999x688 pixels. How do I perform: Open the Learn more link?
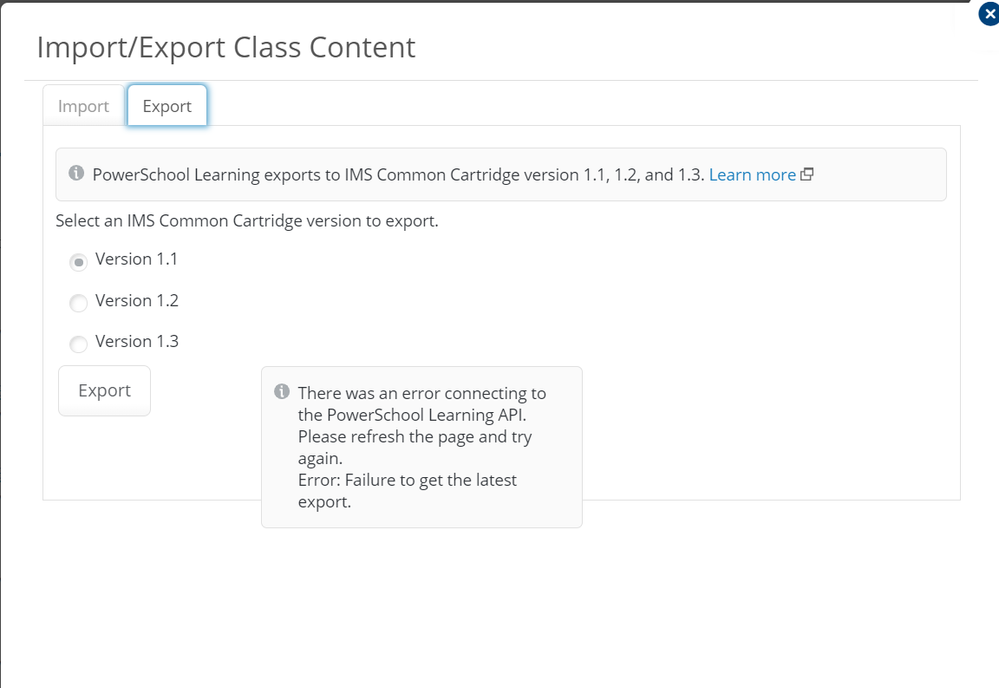pyautogui.click(x=752, y=175)
